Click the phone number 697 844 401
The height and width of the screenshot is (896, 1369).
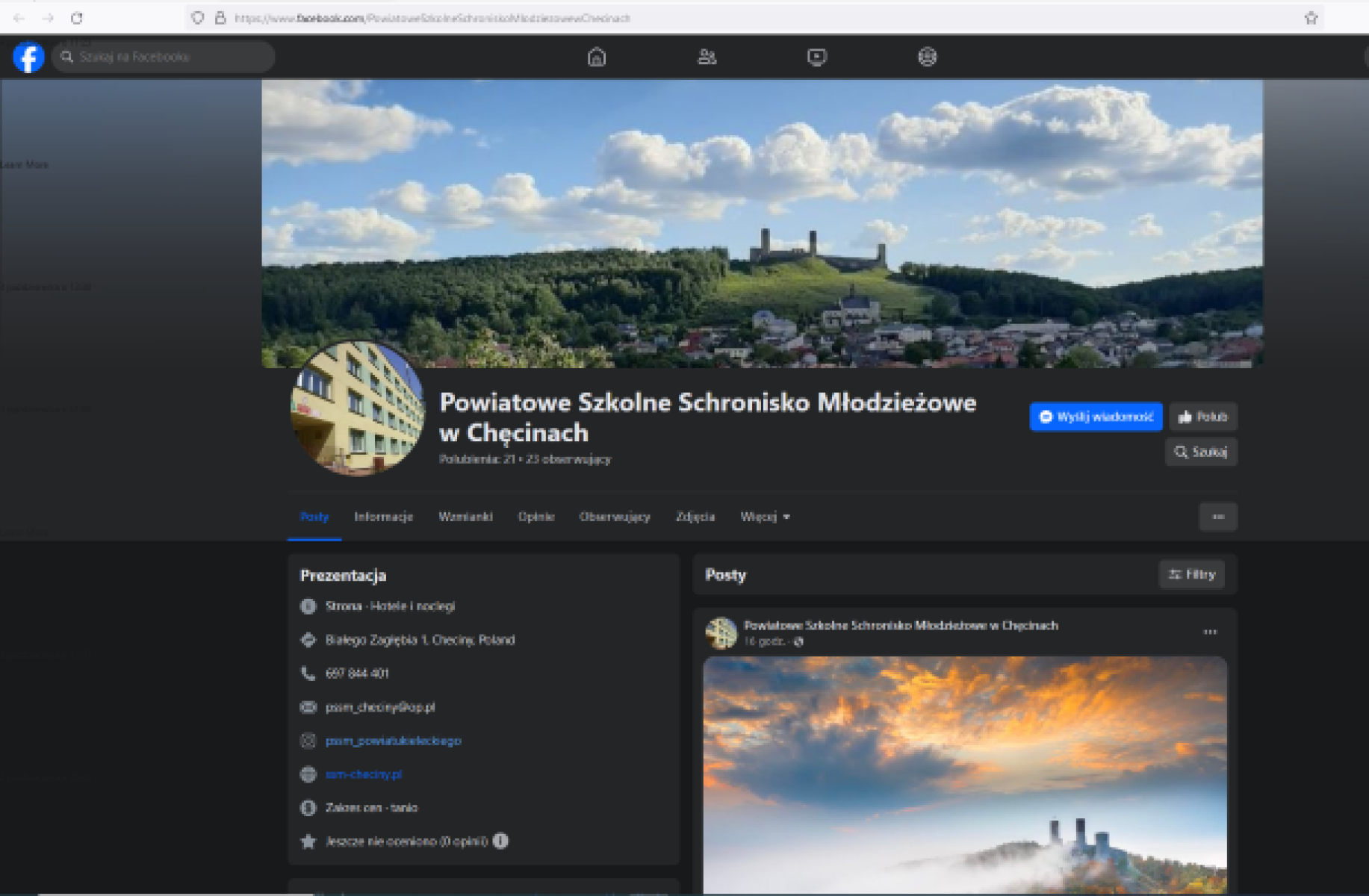click(x=357, y=673)
